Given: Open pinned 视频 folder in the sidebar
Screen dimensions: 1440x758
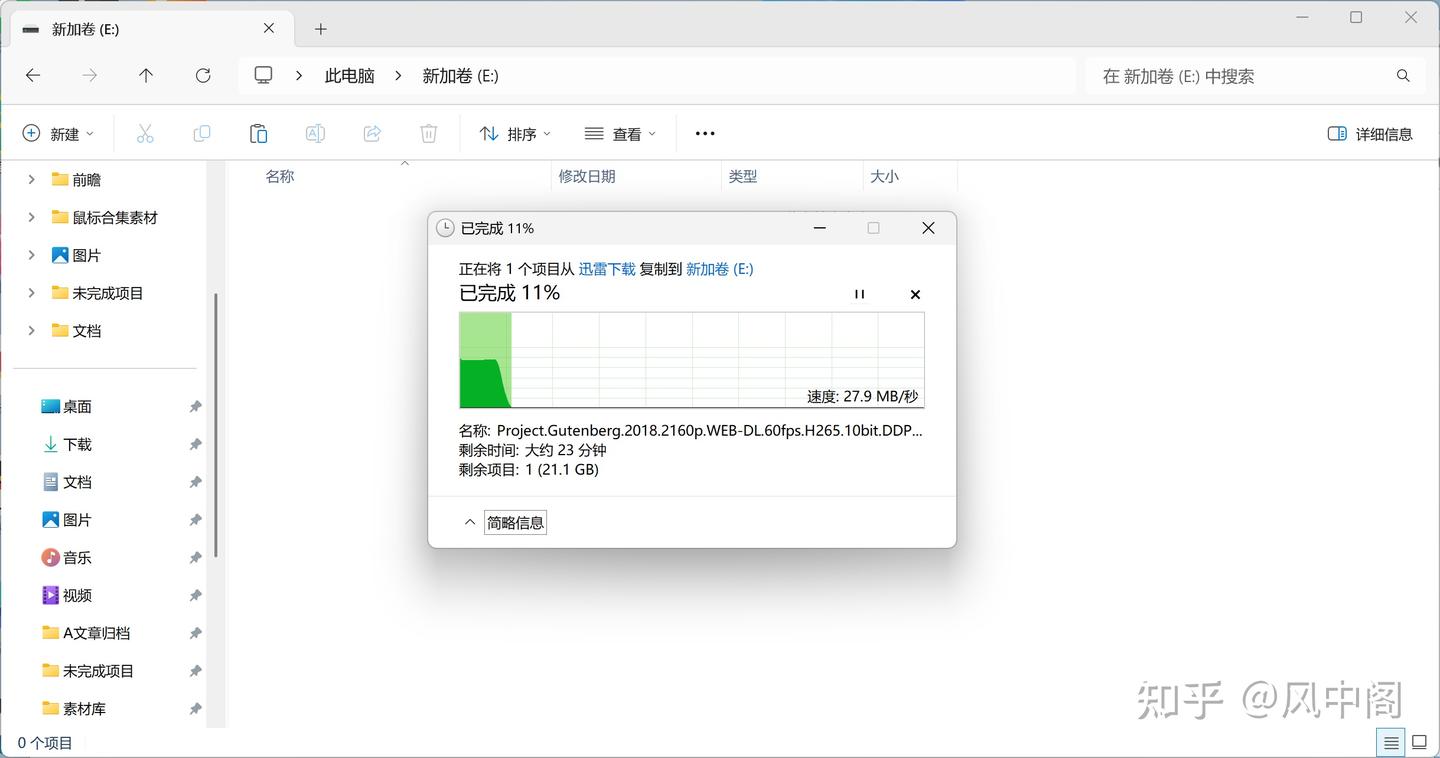Looking at the screenshot, I should (x=66, y=595).
